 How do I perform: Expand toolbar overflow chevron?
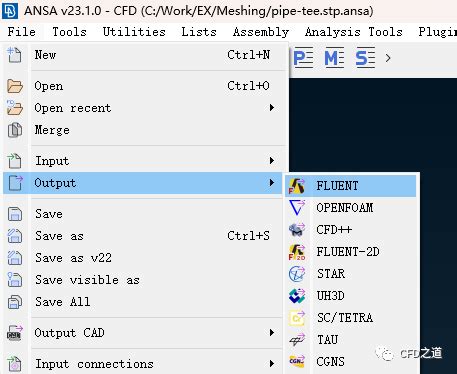click(388, 58)
